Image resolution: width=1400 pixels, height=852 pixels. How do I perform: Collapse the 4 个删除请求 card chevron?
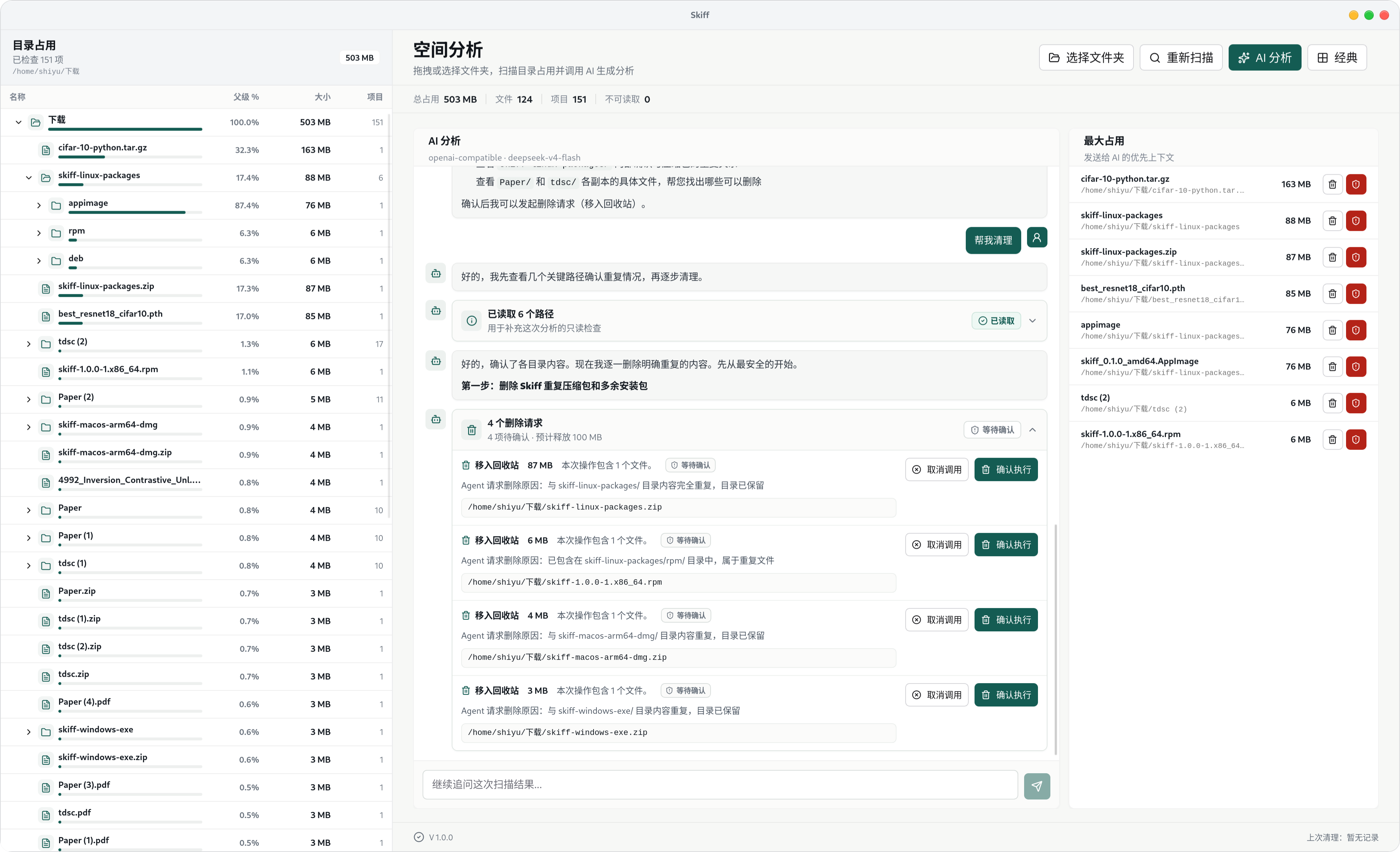(1032, 430)
